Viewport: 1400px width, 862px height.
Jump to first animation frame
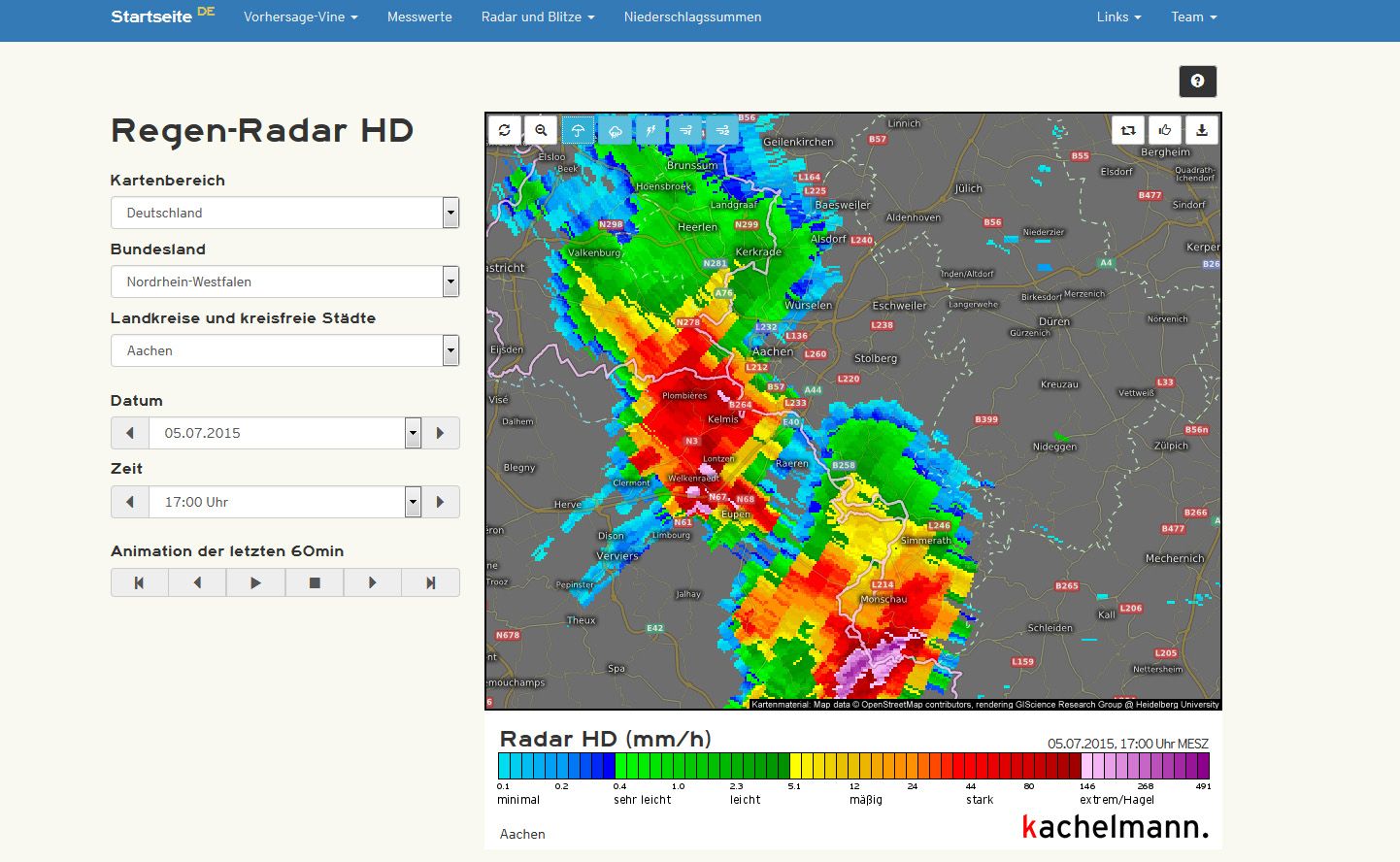(x=140, y=582)
